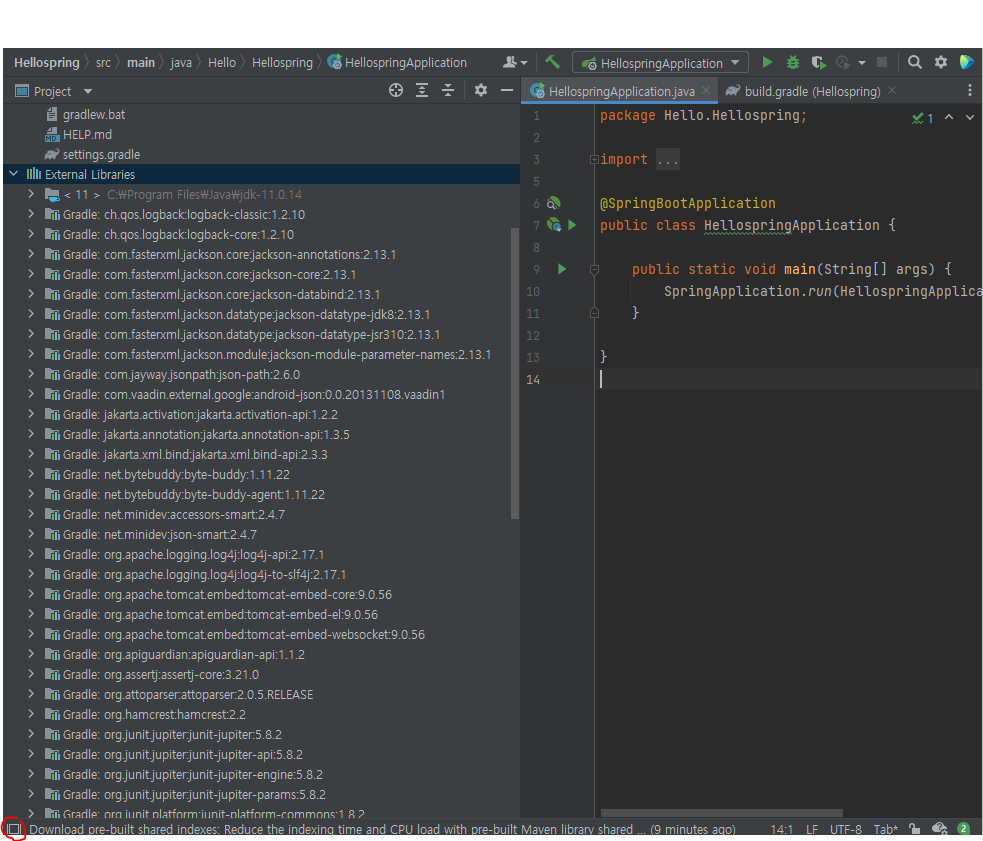Click 'Hello' in the navigation breadcrumb
Viewport: 983px width, 841px height.
pyautogui.click(x=222, y=63)
